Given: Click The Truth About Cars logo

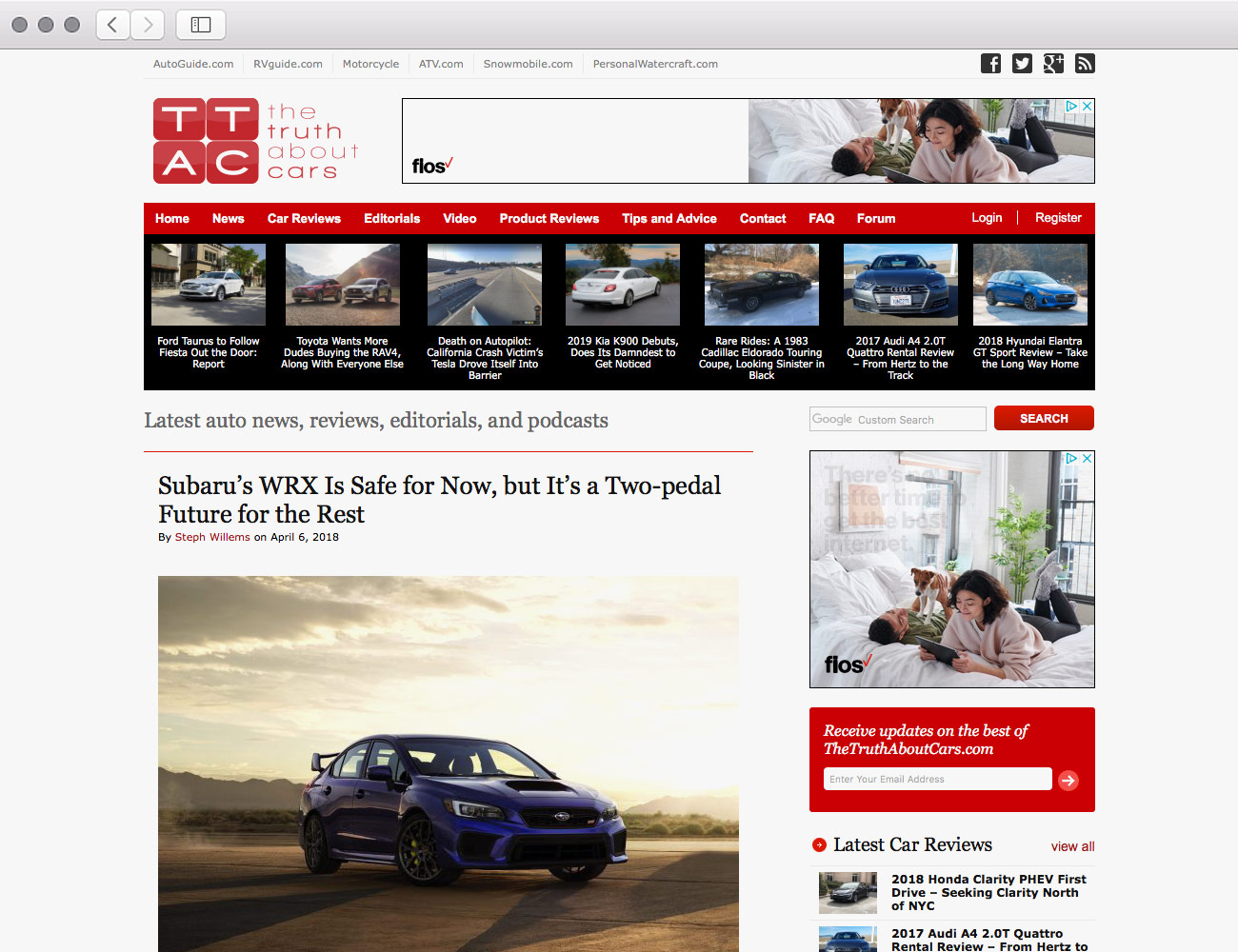Looking at the screenshot, I should 255,141.
